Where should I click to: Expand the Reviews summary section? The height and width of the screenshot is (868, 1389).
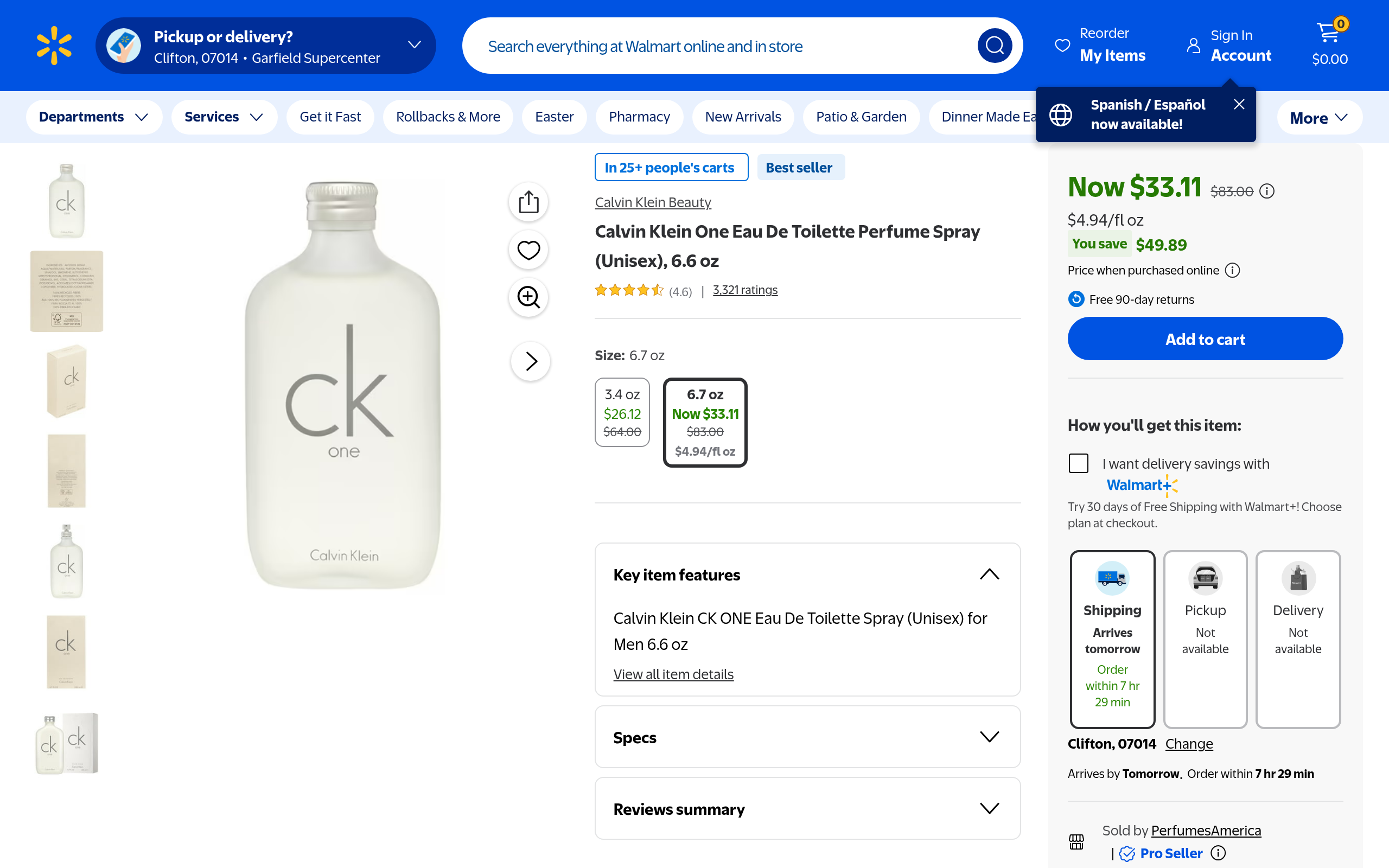[807, 809]
